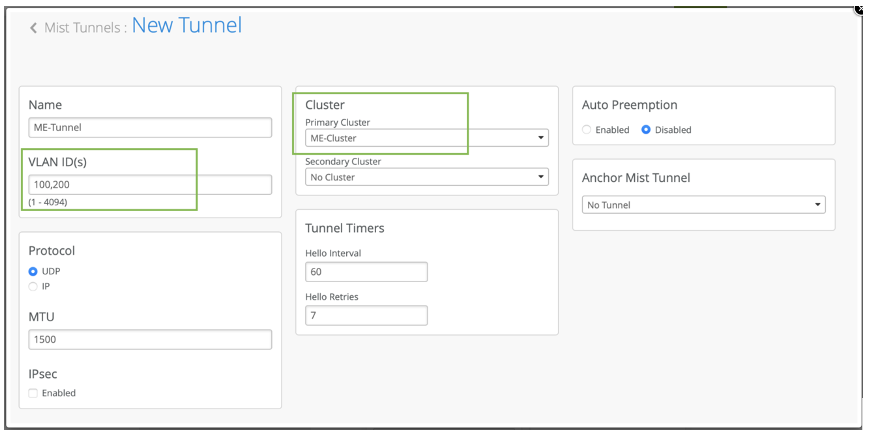Click the New Tunnel page title
This screenshot has height=434, width=870.
coord(187,26)
